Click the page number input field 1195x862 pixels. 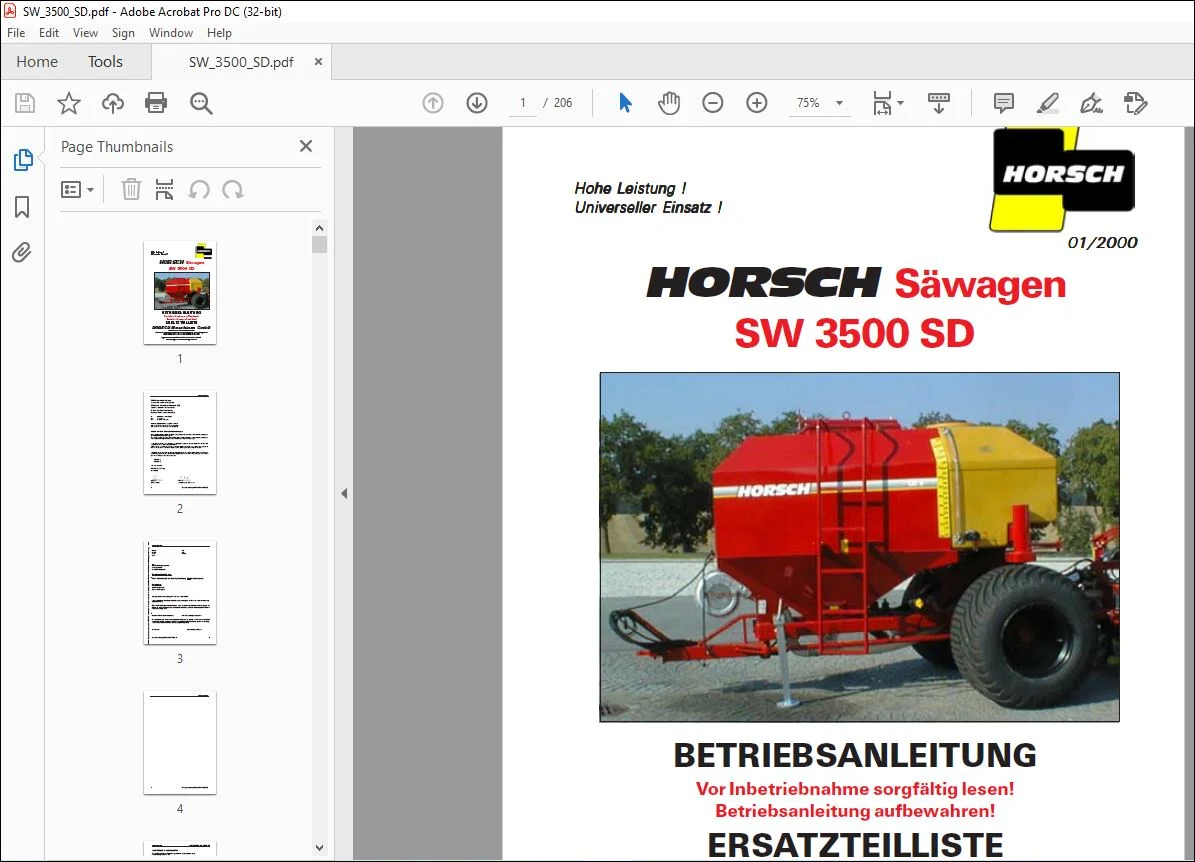point(523,103)
